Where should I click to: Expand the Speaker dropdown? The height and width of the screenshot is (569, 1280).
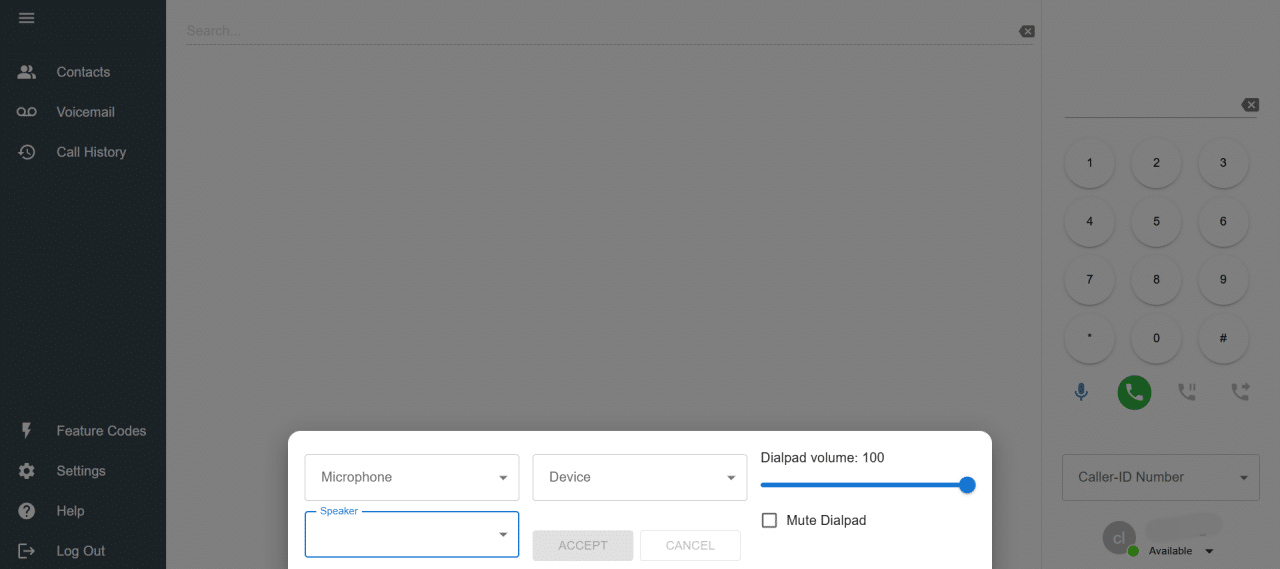pyautogui.click(x=412, y=534)
